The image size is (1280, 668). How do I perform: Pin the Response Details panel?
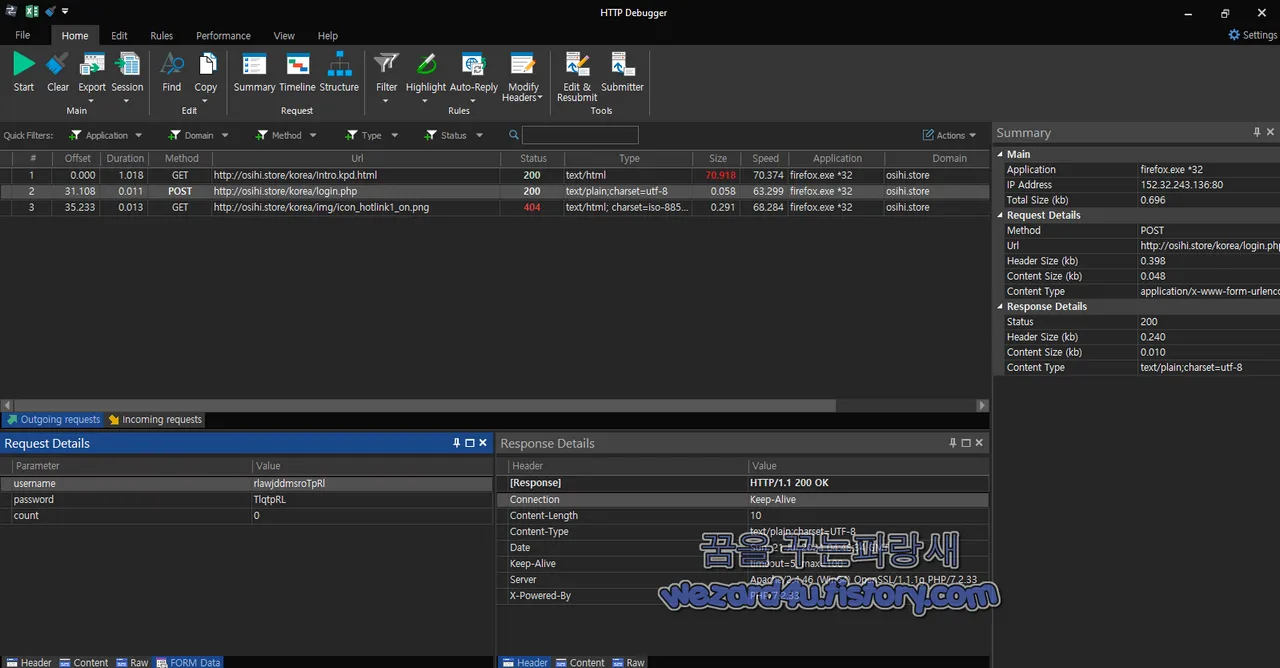953,443
